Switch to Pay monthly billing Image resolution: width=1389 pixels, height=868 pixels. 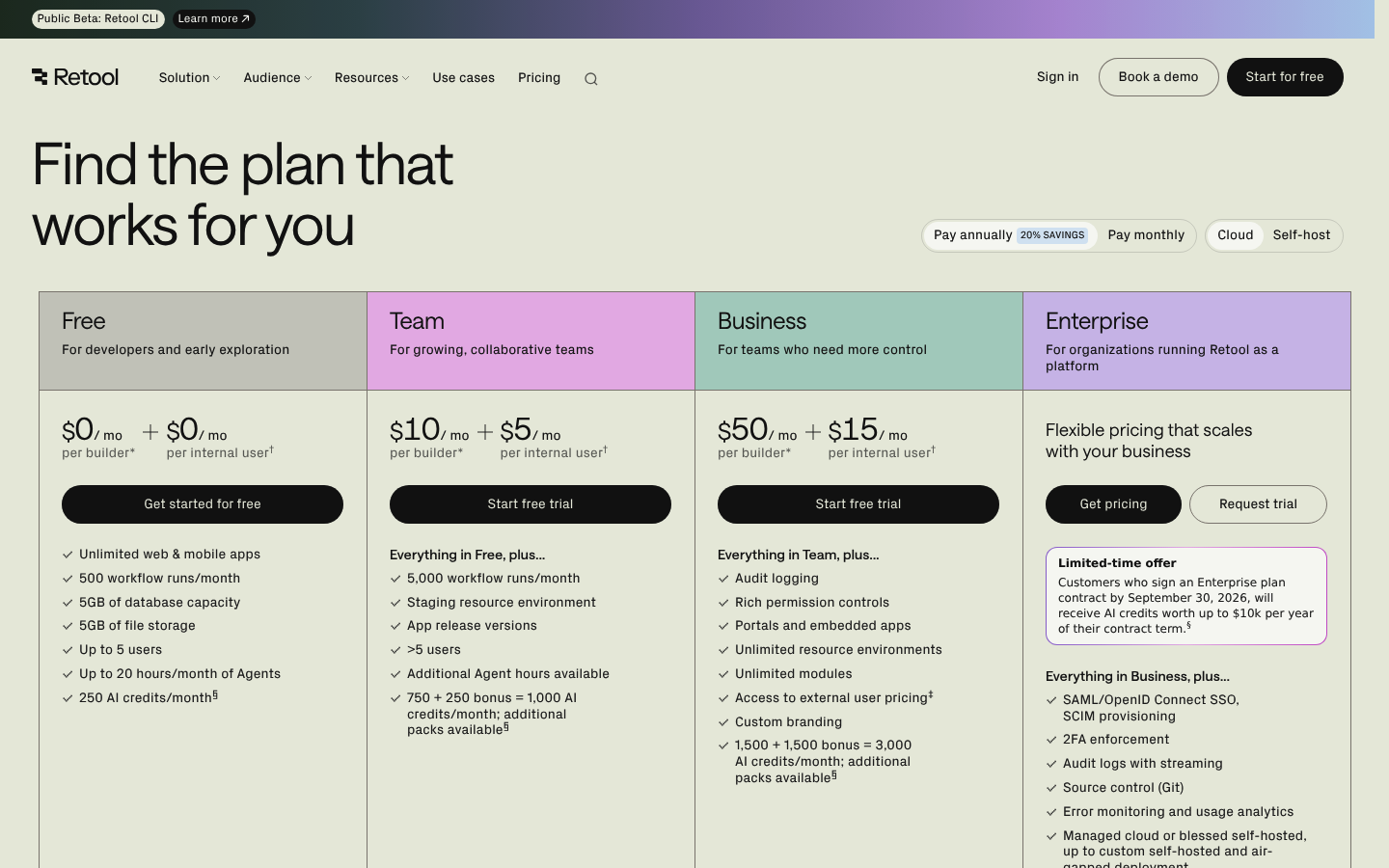click(x=1146, y=235)
